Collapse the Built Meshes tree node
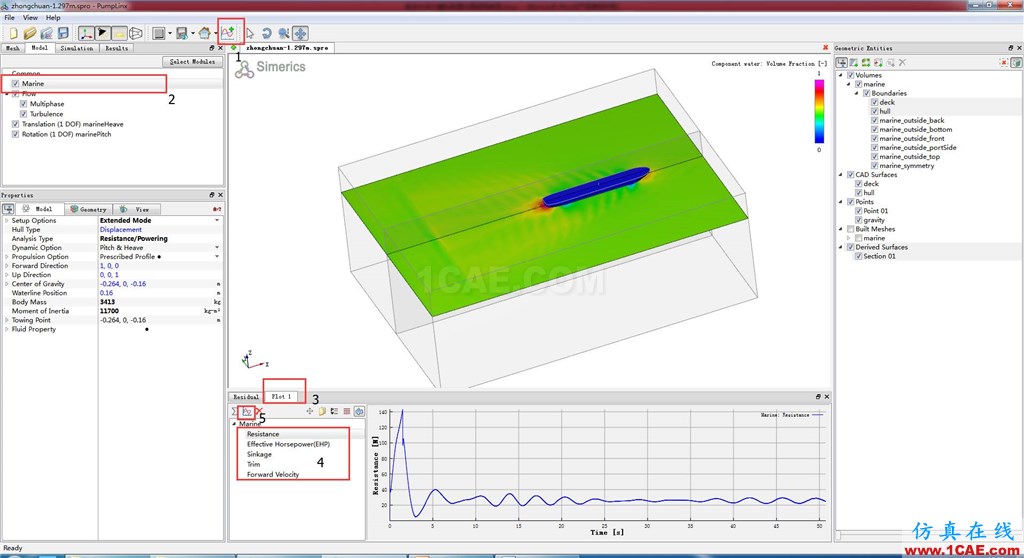 click(x=841, y=229)
